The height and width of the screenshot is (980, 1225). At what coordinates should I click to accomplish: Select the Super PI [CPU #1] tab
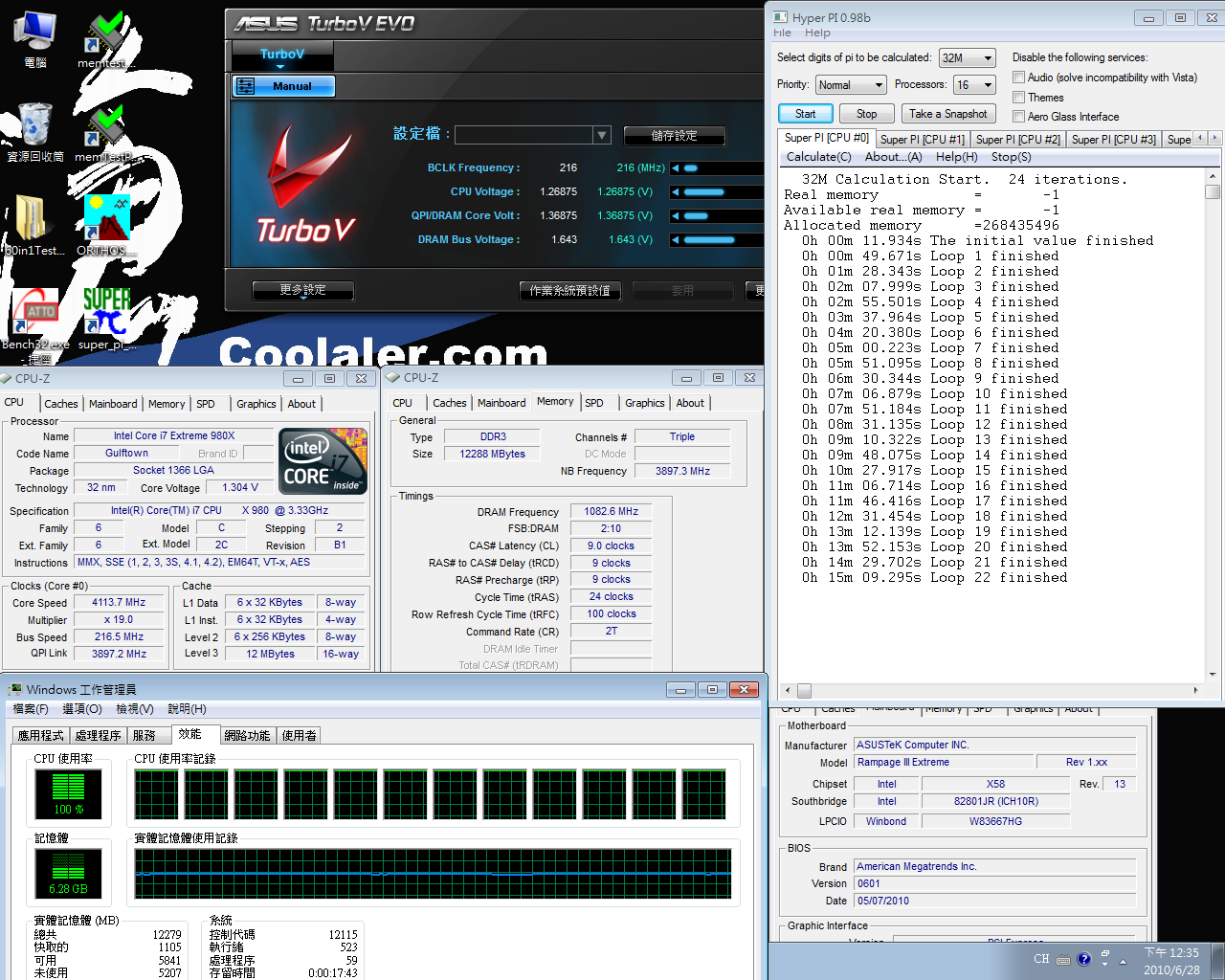923,140
